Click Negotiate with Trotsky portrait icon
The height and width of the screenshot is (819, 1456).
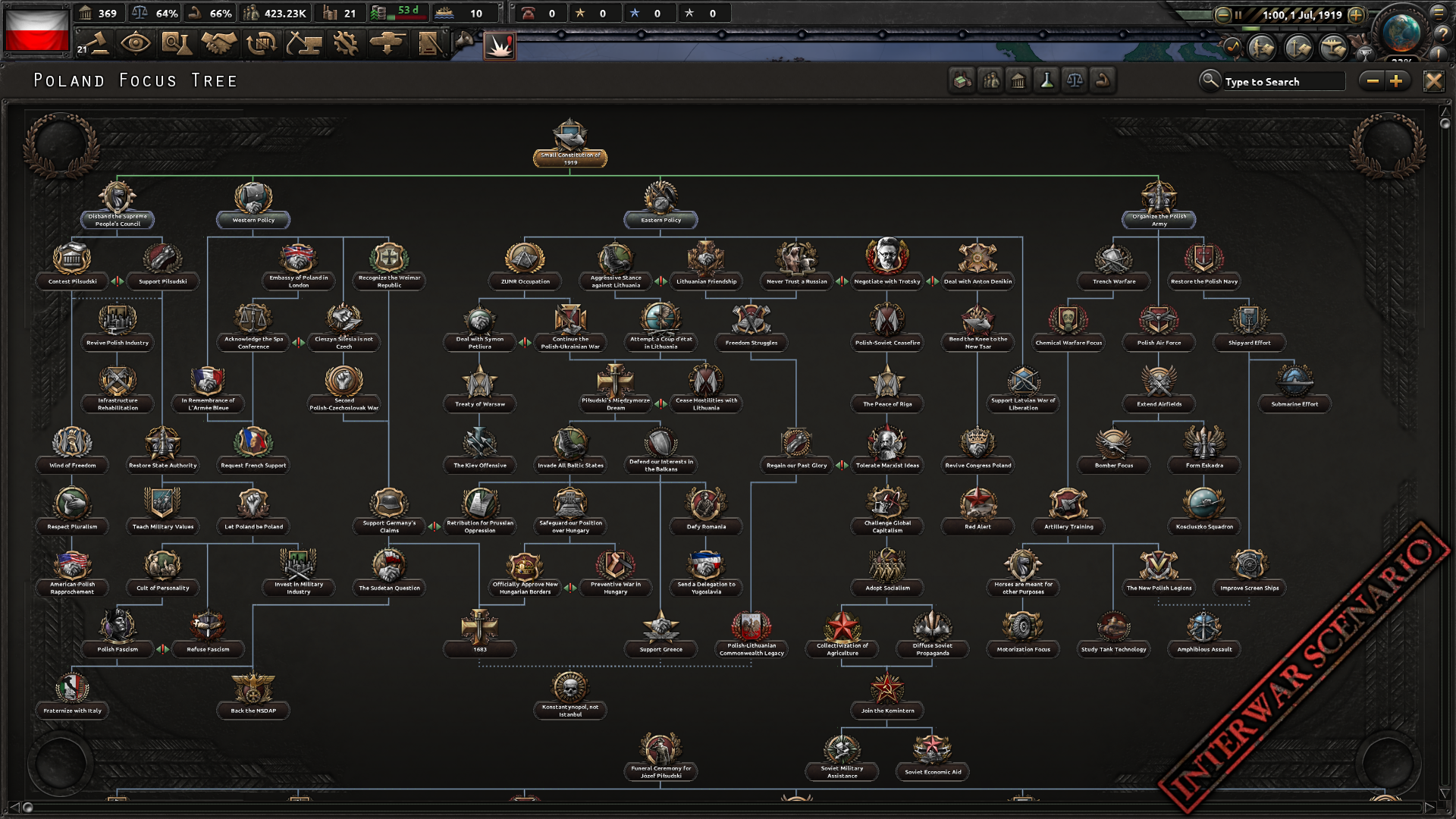pos(886,256)
